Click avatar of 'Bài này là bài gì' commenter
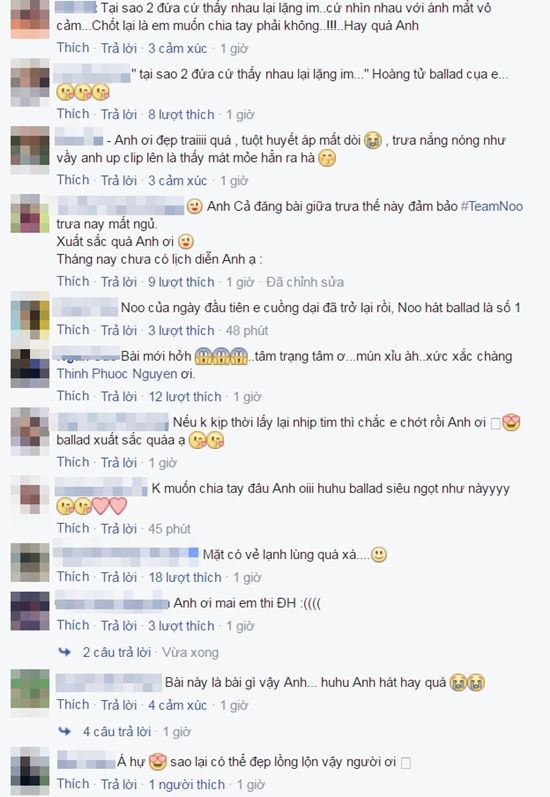The image size is (550, 797). (x=30, y=689)
